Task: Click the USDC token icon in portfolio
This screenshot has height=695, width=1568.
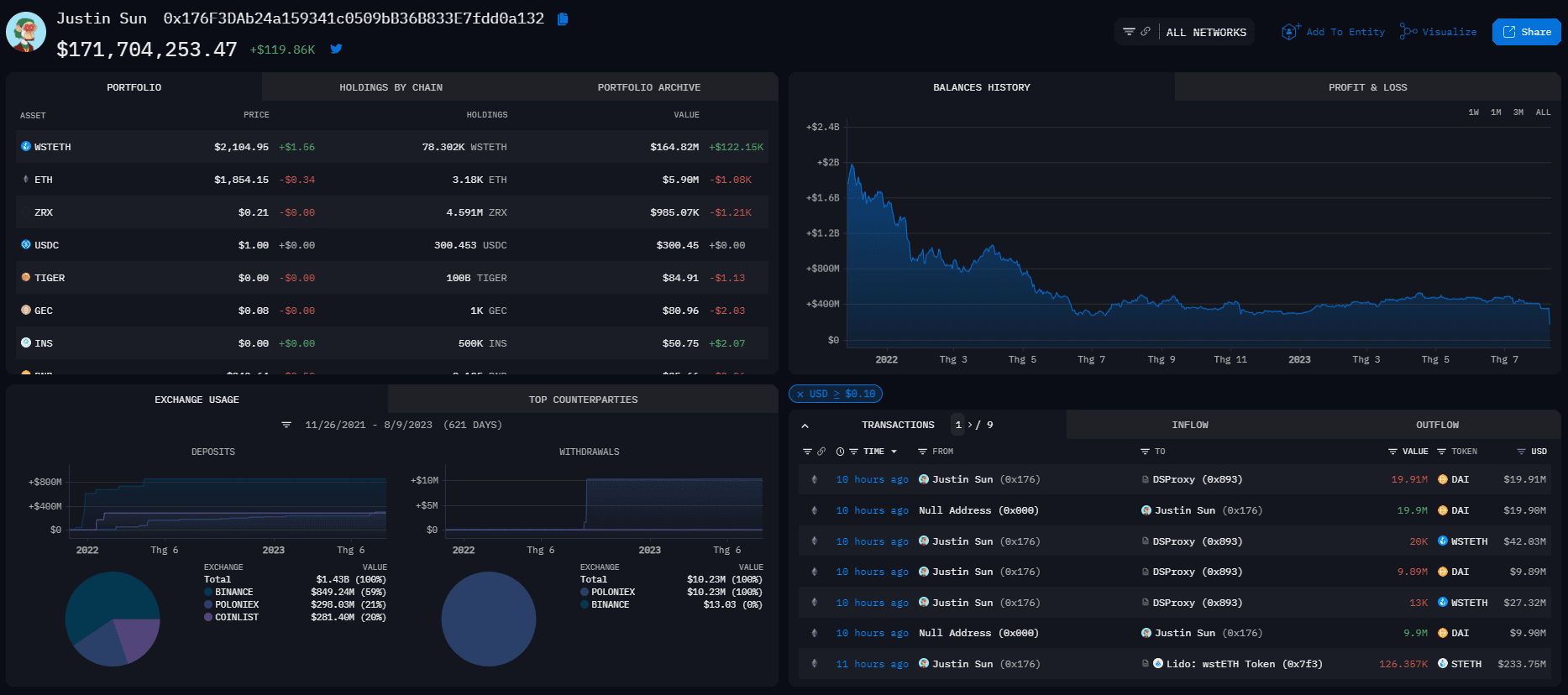Action: 26,244
